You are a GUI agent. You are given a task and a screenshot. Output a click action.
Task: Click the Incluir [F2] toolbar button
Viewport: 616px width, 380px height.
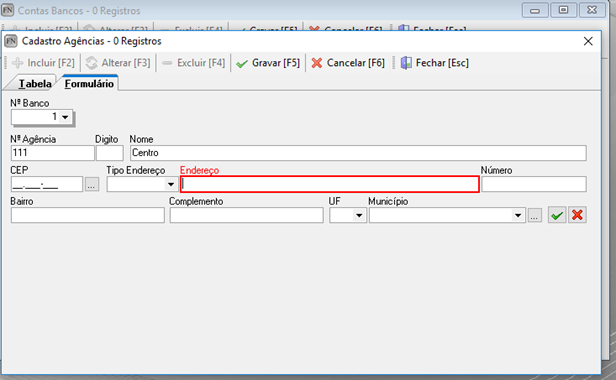(43, 63)
